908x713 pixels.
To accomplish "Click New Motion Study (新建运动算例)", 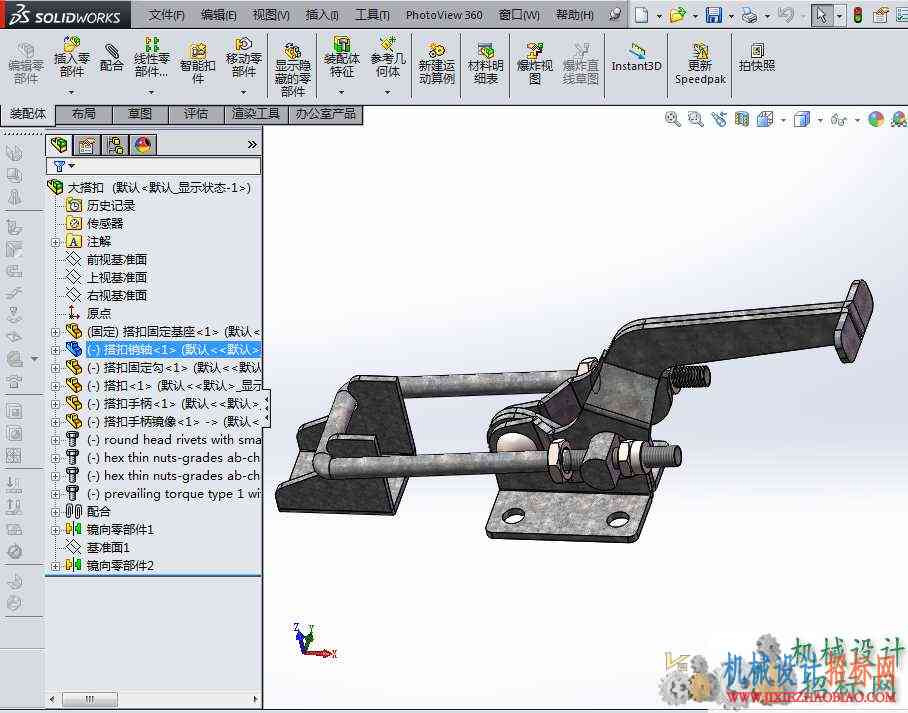I will pyautogui.click(x=437, y=64).
